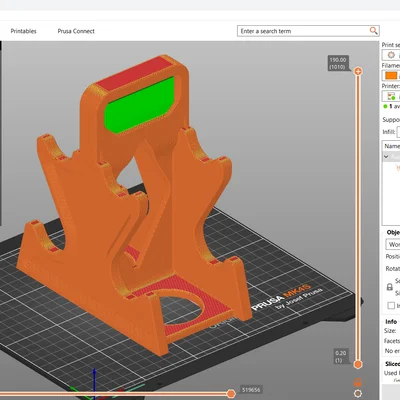This screenshot has width=400, height=400.
Task: Open the world coordinates dropdown
Action: click(x=393, y=244)
